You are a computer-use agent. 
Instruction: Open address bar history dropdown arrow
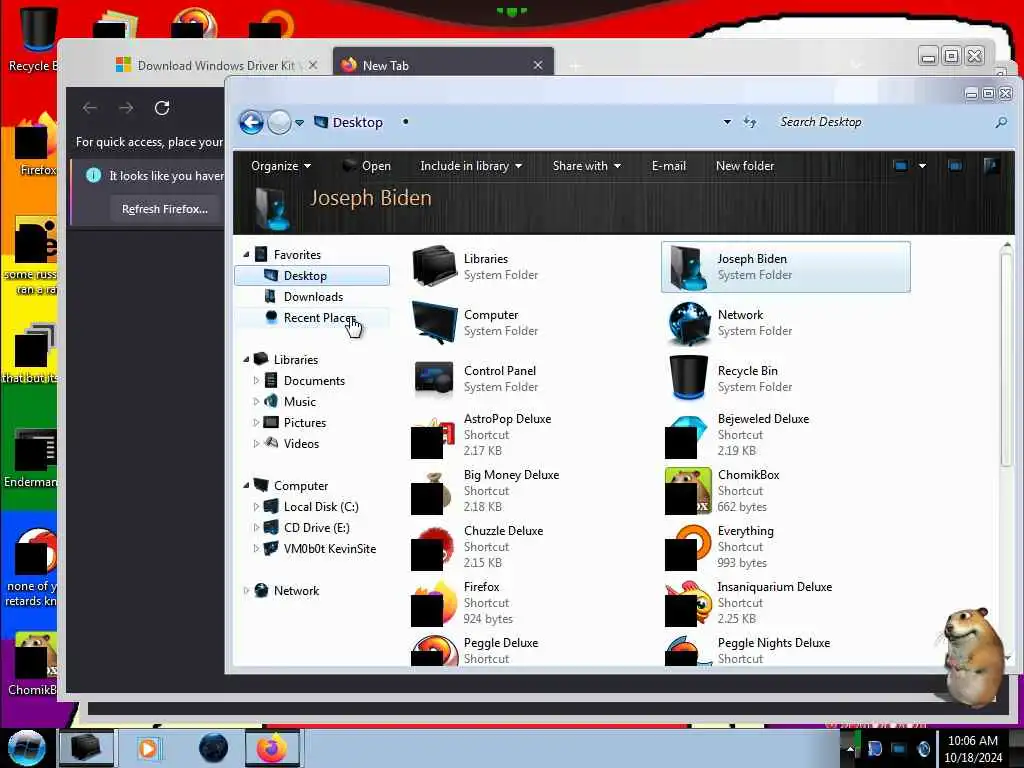[727, 122]
